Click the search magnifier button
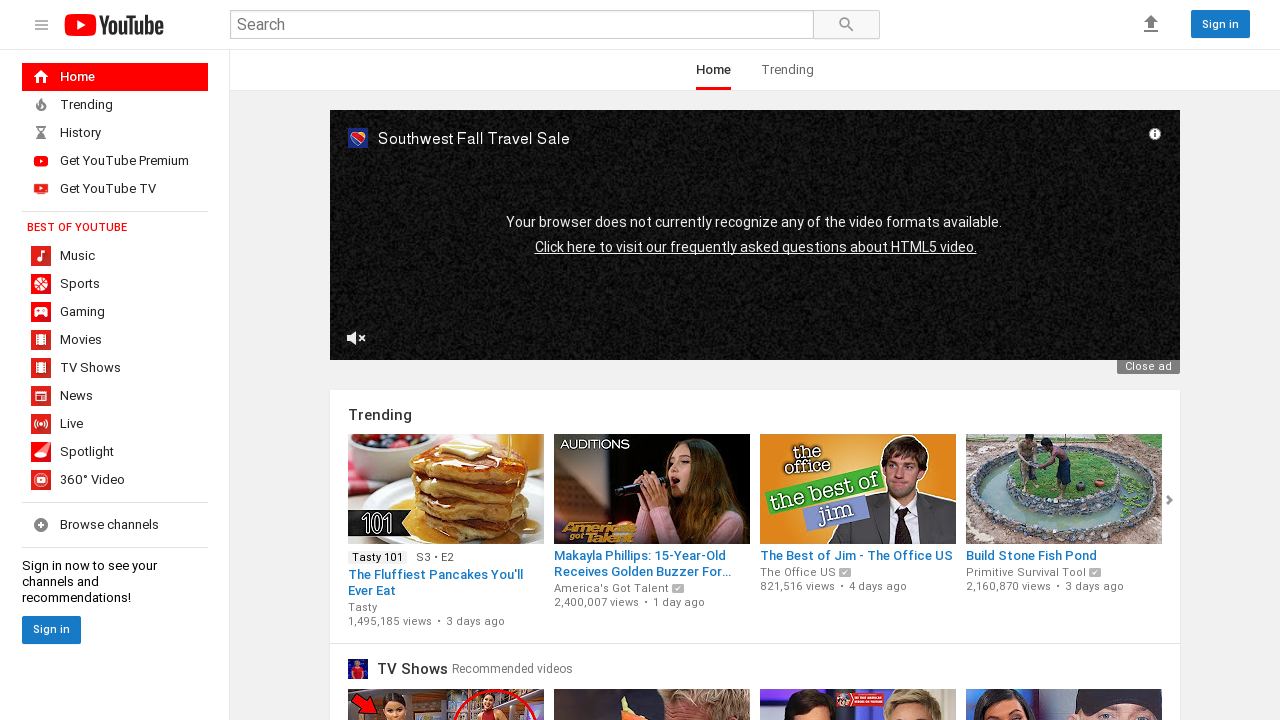1280x720 pixels. (x=846, y=25)
